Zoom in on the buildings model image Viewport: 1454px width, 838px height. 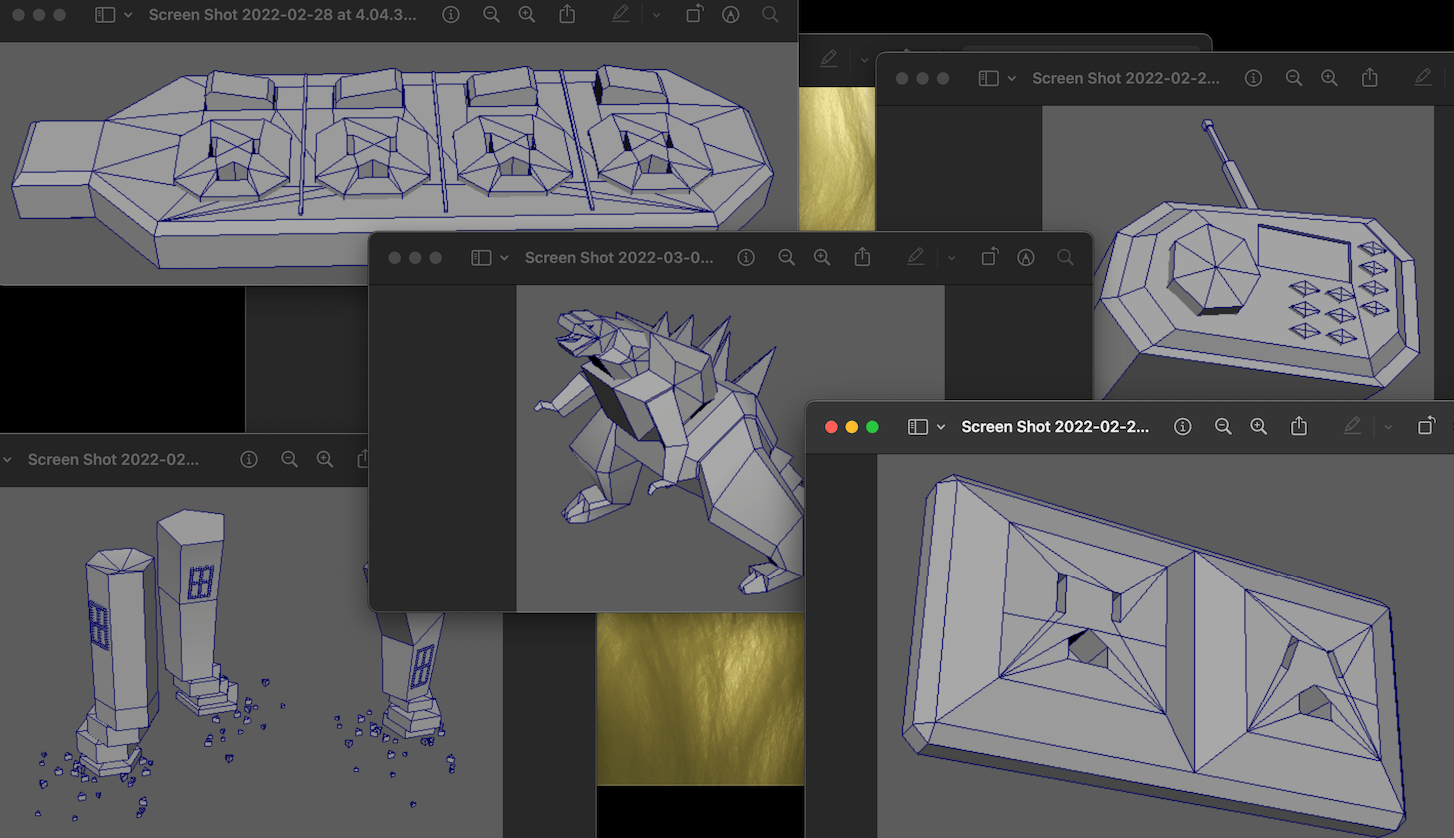[325, 460]
